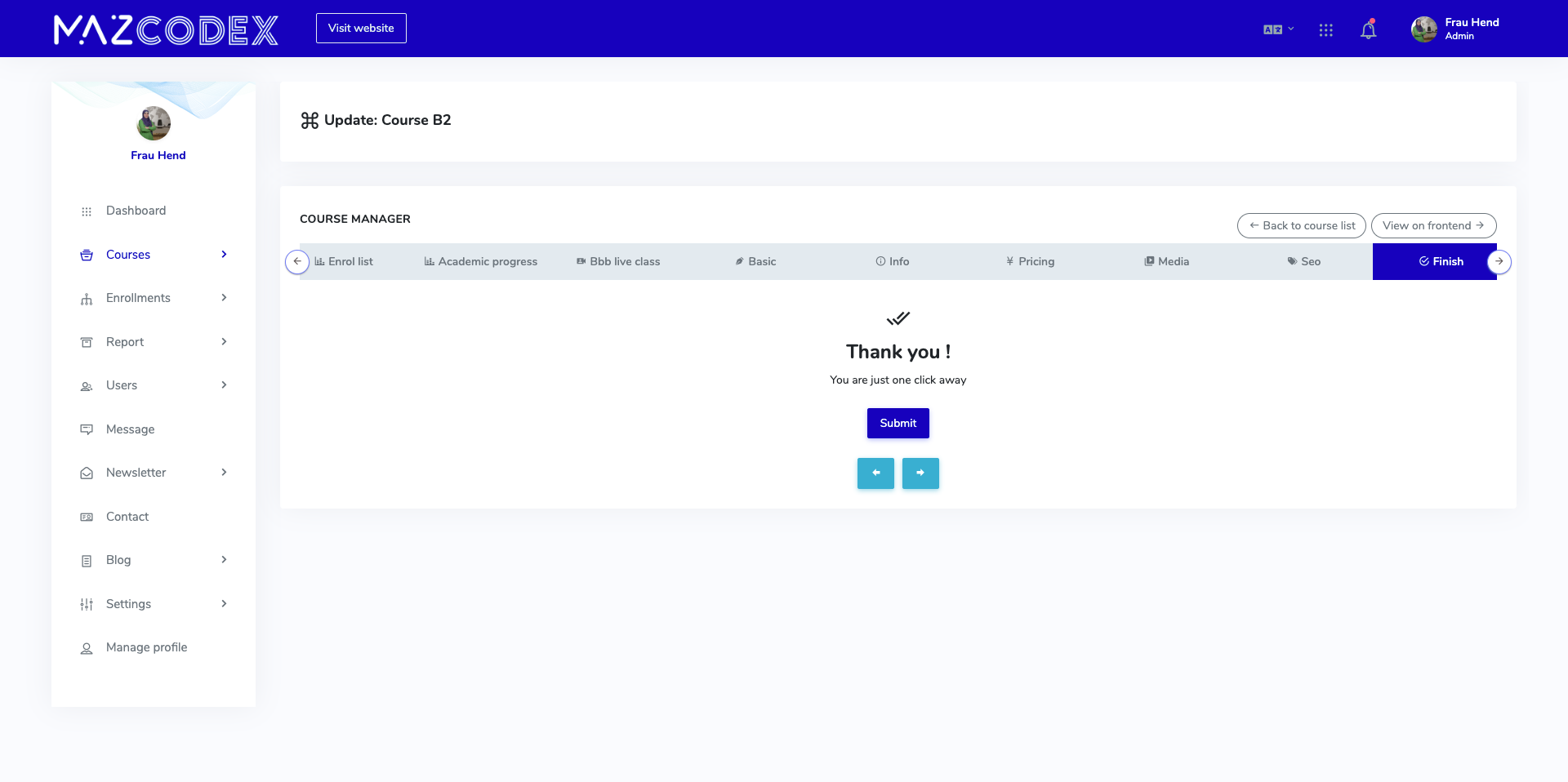Open the Frau Hend Admin profile menu
The height and width of the screenshot is (782, 1568).
tap(1455, 29)
